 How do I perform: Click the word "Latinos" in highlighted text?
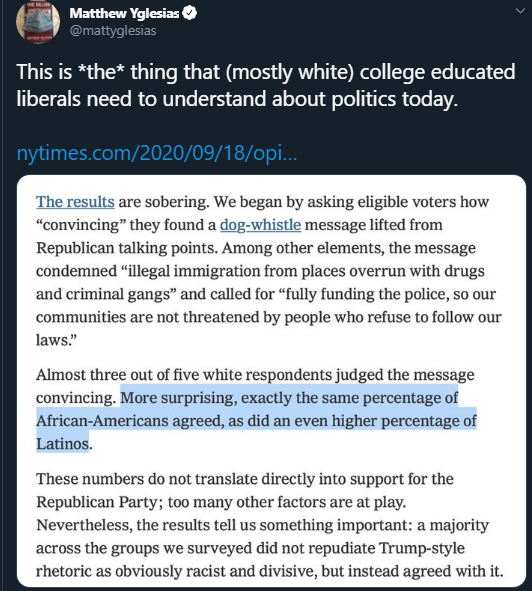coord(63,444)
